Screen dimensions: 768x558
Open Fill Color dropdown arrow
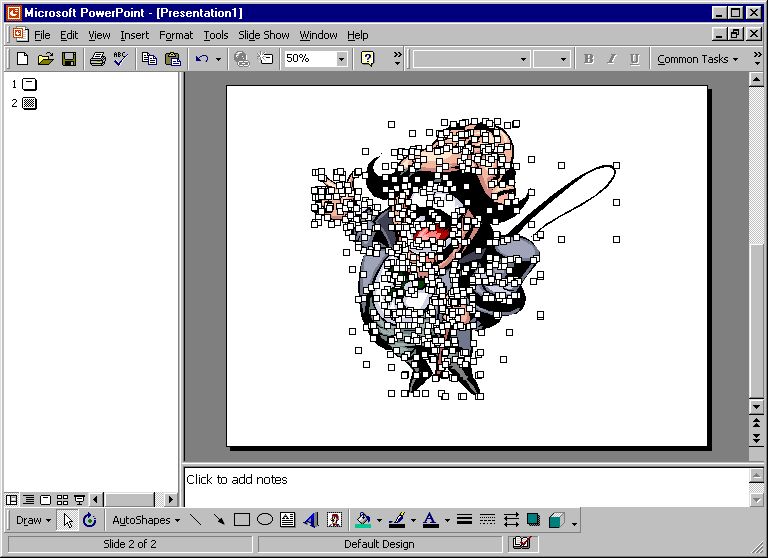379,520
